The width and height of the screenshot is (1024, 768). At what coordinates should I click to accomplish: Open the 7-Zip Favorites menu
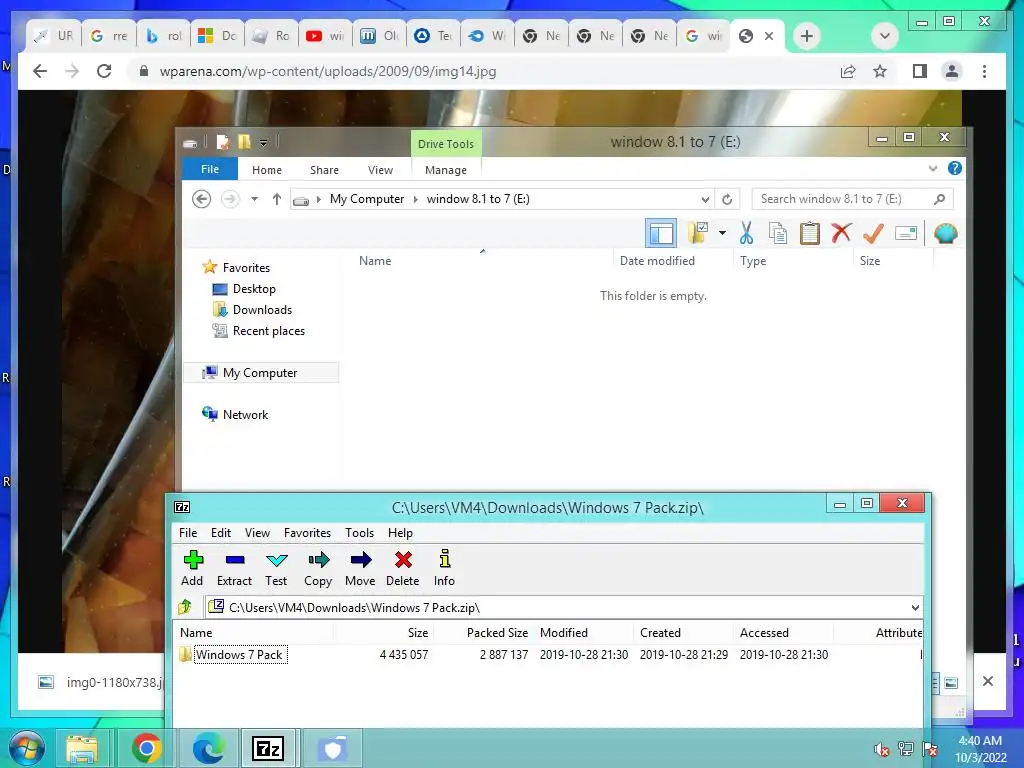click(308, 533)
